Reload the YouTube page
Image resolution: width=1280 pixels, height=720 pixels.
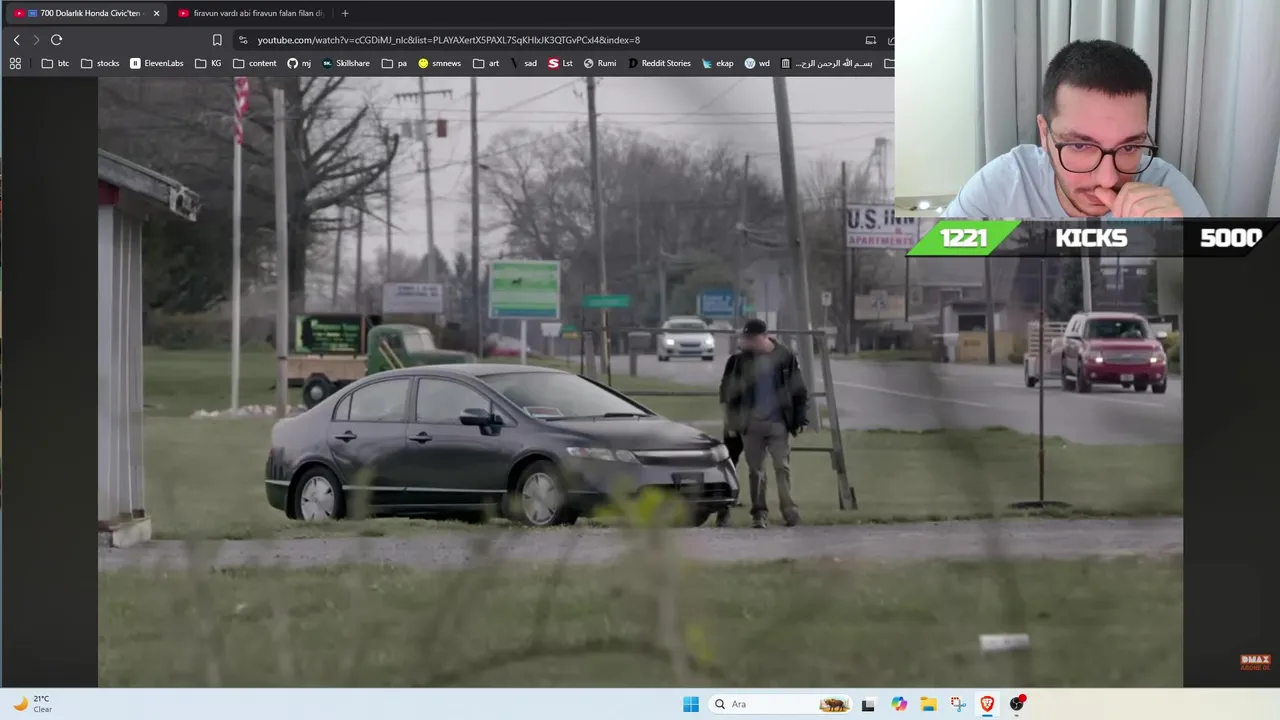click(56, 40)
